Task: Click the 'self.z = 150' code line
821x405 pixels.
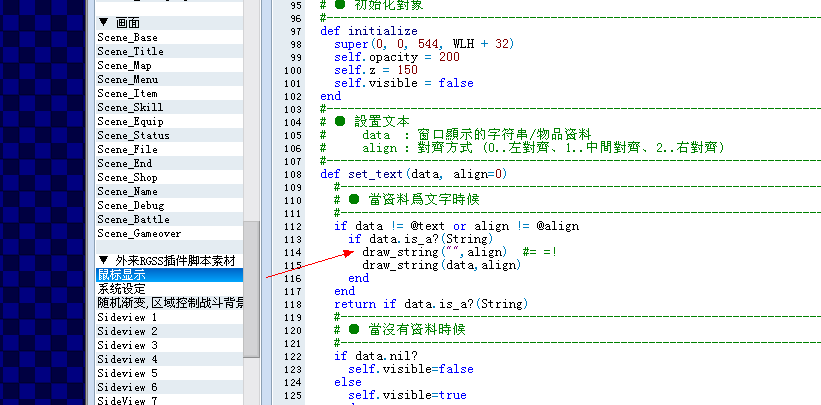Action: click(375, 70)
